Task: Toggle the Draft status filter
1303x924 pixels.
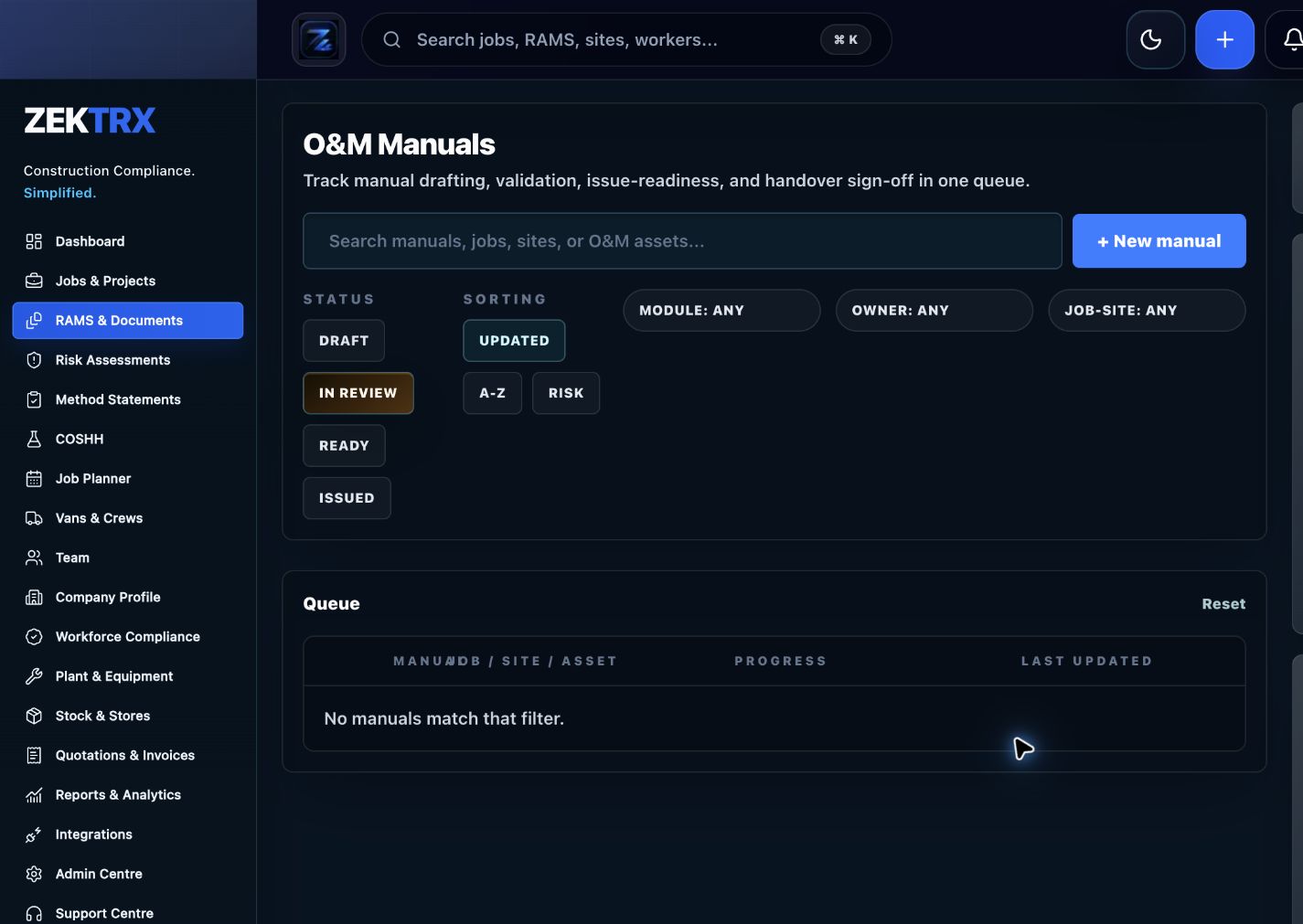Action: coord(344,341)
